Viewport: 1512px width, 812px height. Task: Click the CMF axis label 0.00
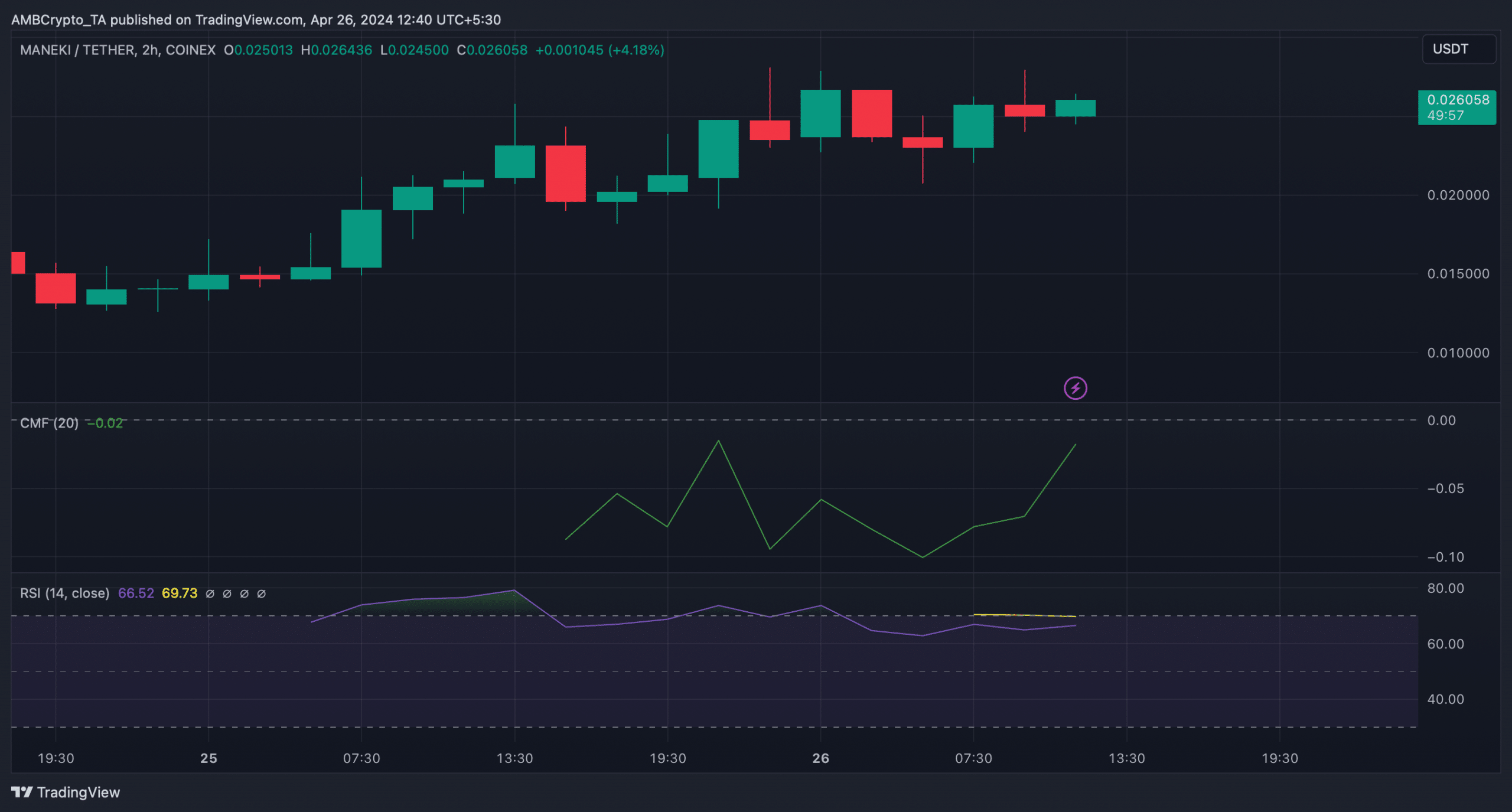(x=1442, y=420)
